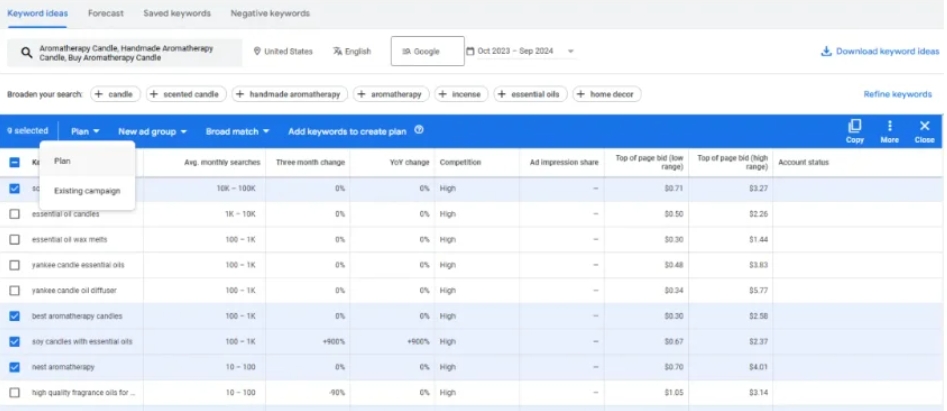The height and width of the screenshot is (411, 947).
Task: Choose 'Existing campaign' menu option
Action: point(87,191)
